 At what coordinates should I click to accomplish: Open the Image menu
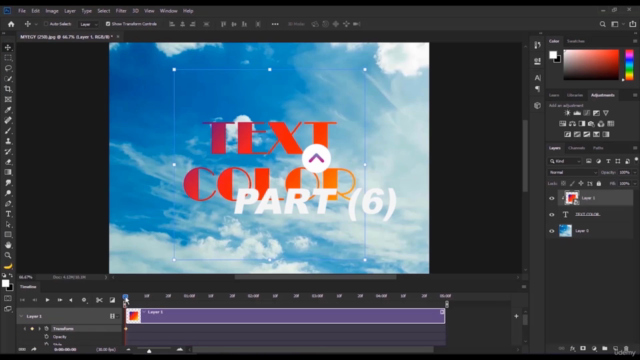click(x=52, y=11)
